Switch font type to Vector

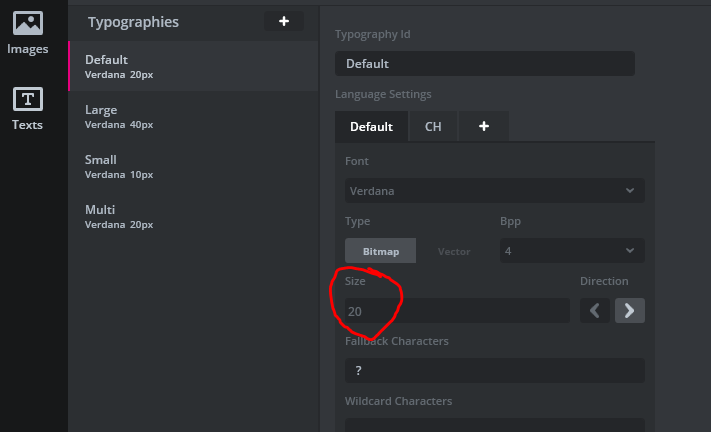tap(454, 251)
